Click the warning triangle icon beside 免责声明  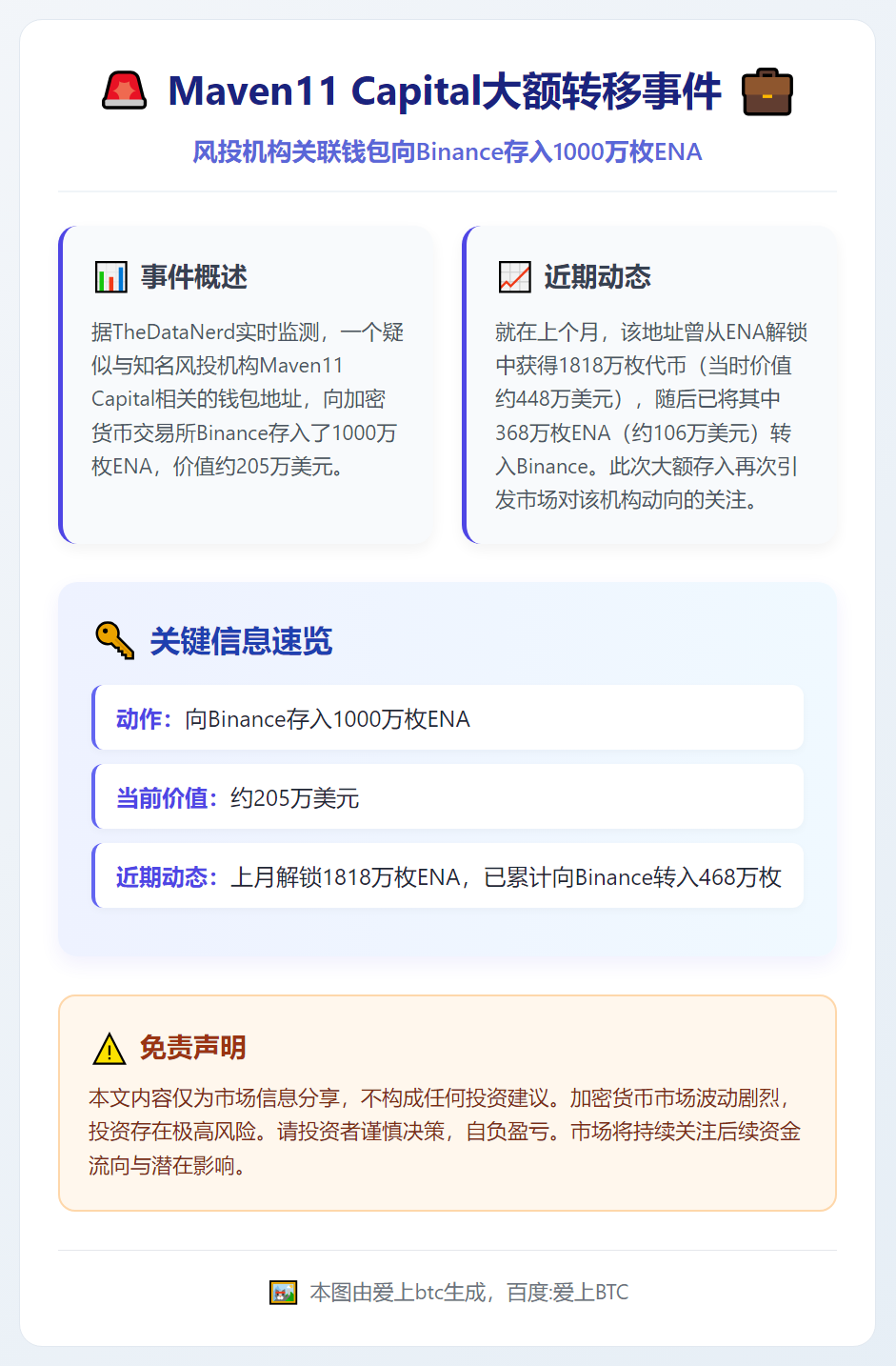click(110, 1049)
